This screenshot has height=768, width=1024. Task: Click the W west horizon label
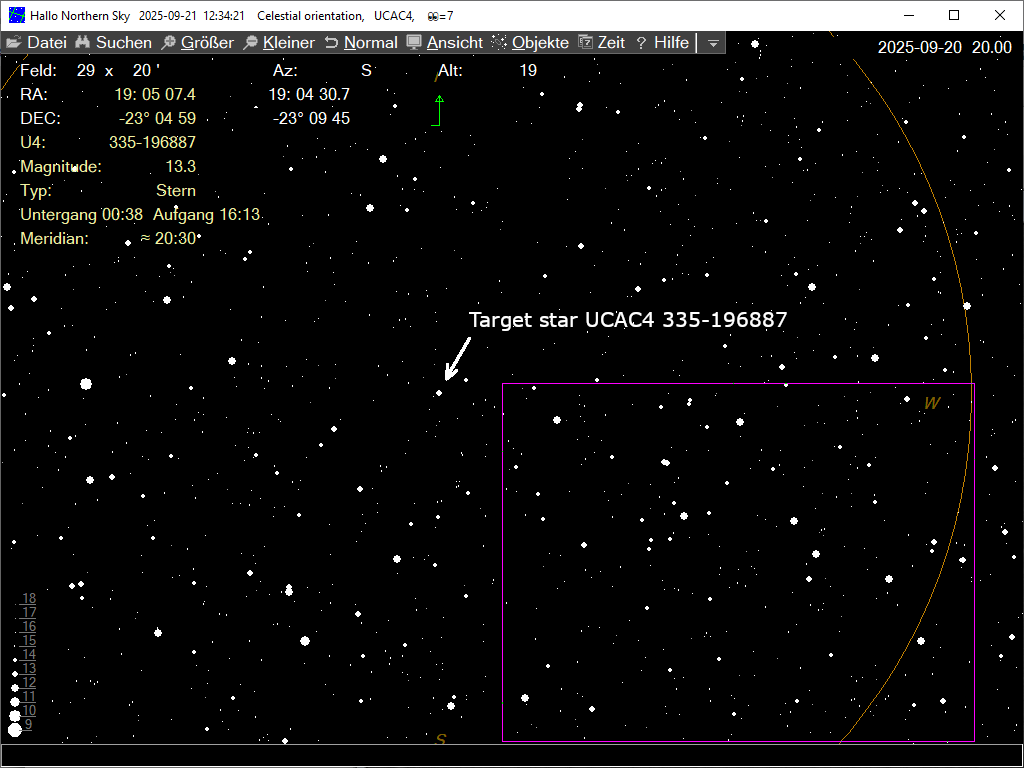pyautogui.click(x=932, y=403)
